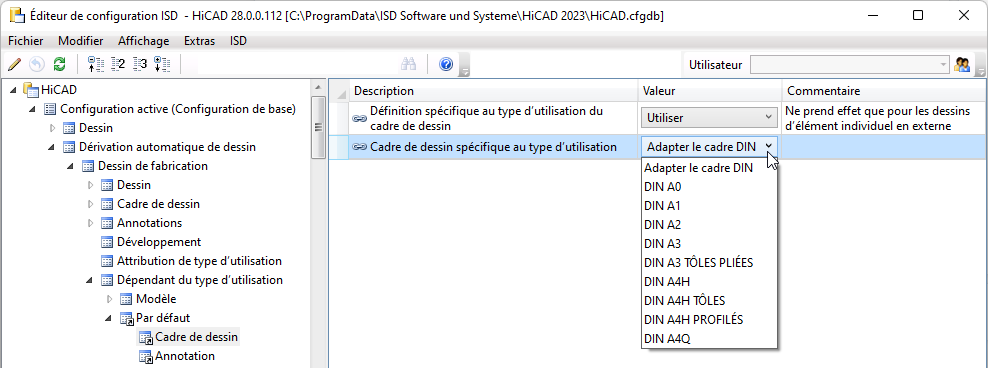Image resolution: width=988 pixels, height=368 pixels.
Task: Collapse the Dessin de fabrication node
Action: 71,166
